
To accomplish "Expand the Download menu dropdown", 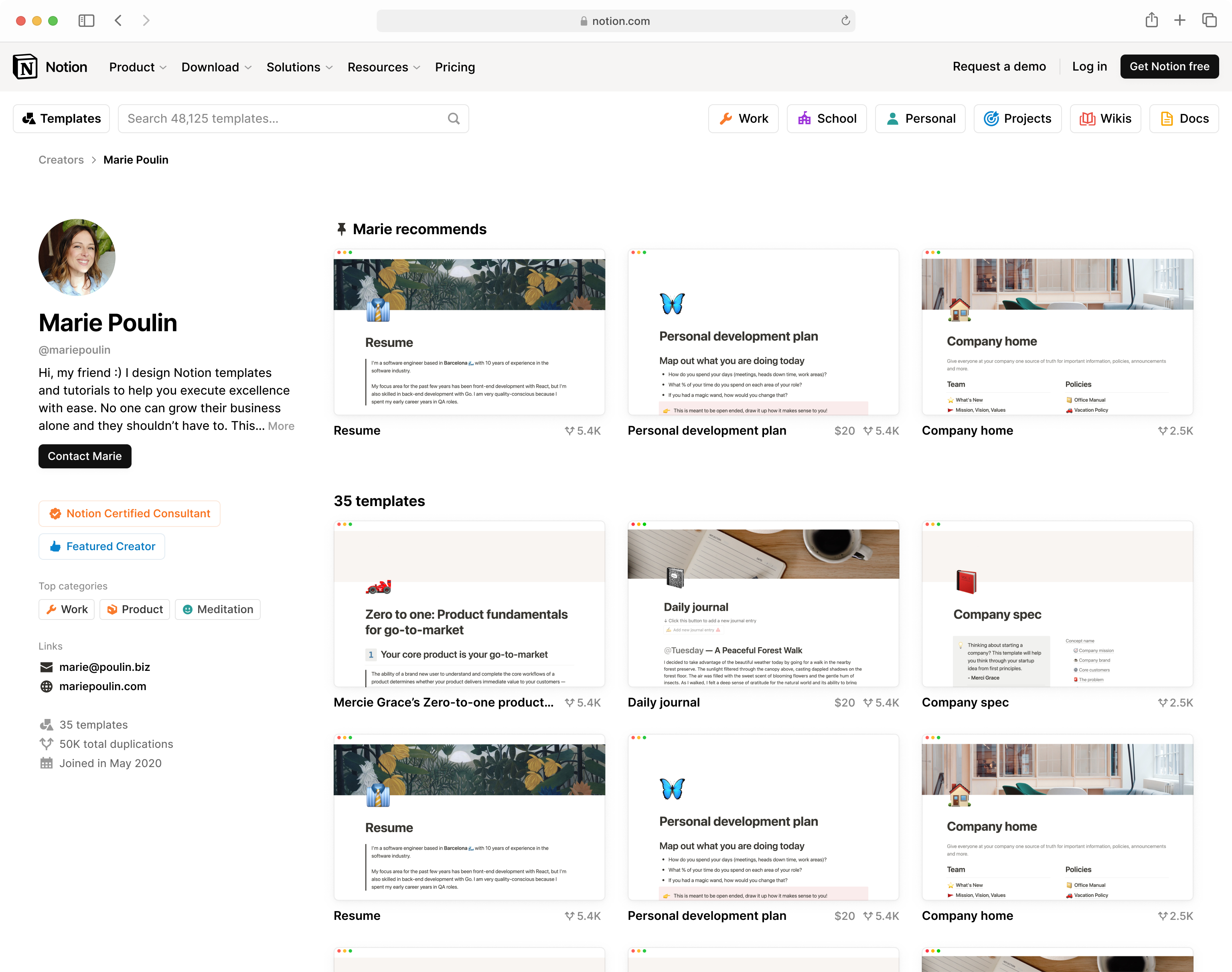I will coord(216,67).
